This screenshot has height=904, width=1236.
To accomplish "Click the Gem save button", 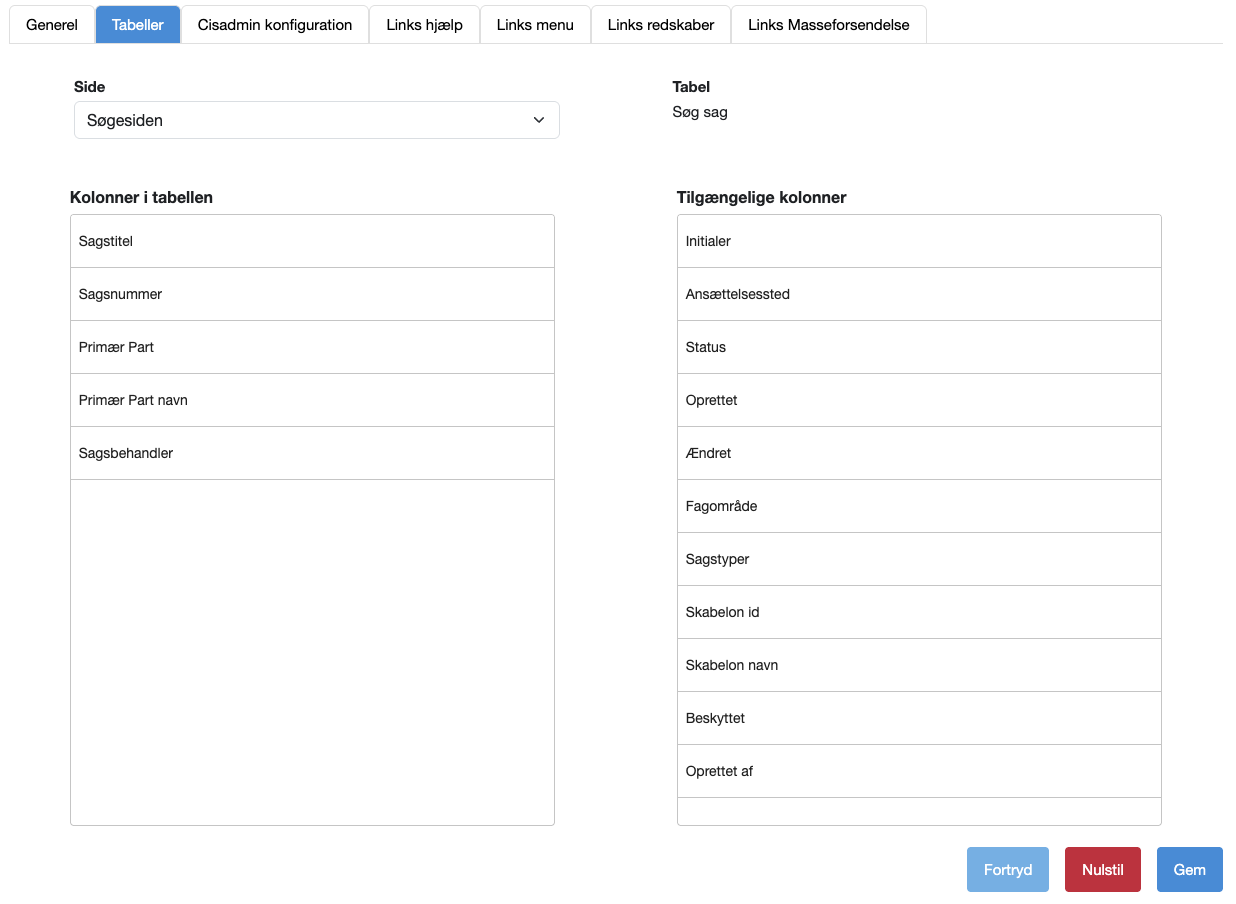I will click(1189, 870).
